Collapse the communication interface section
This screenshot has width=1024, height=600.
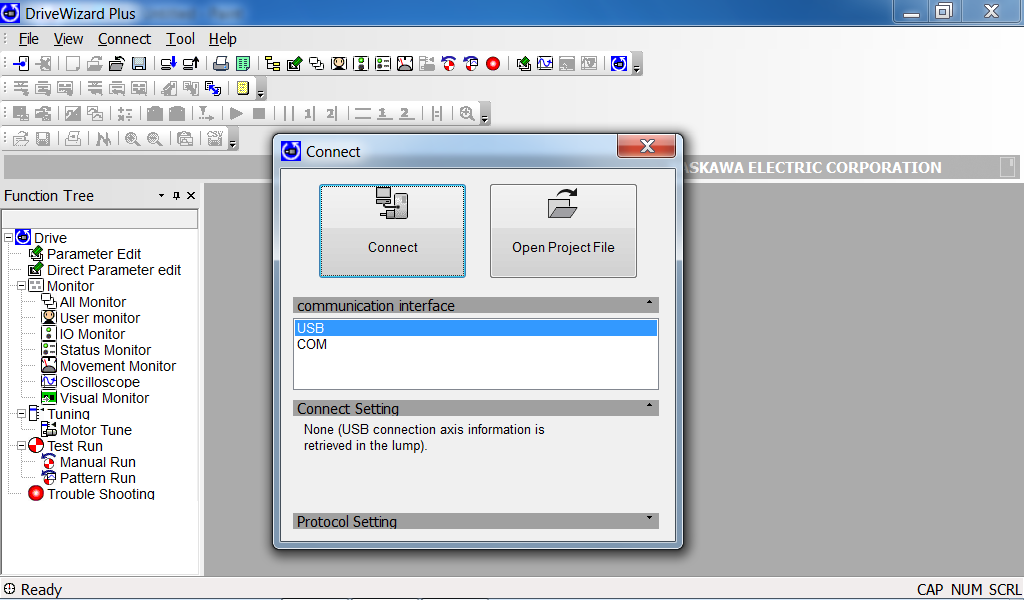tap(649, 302)
